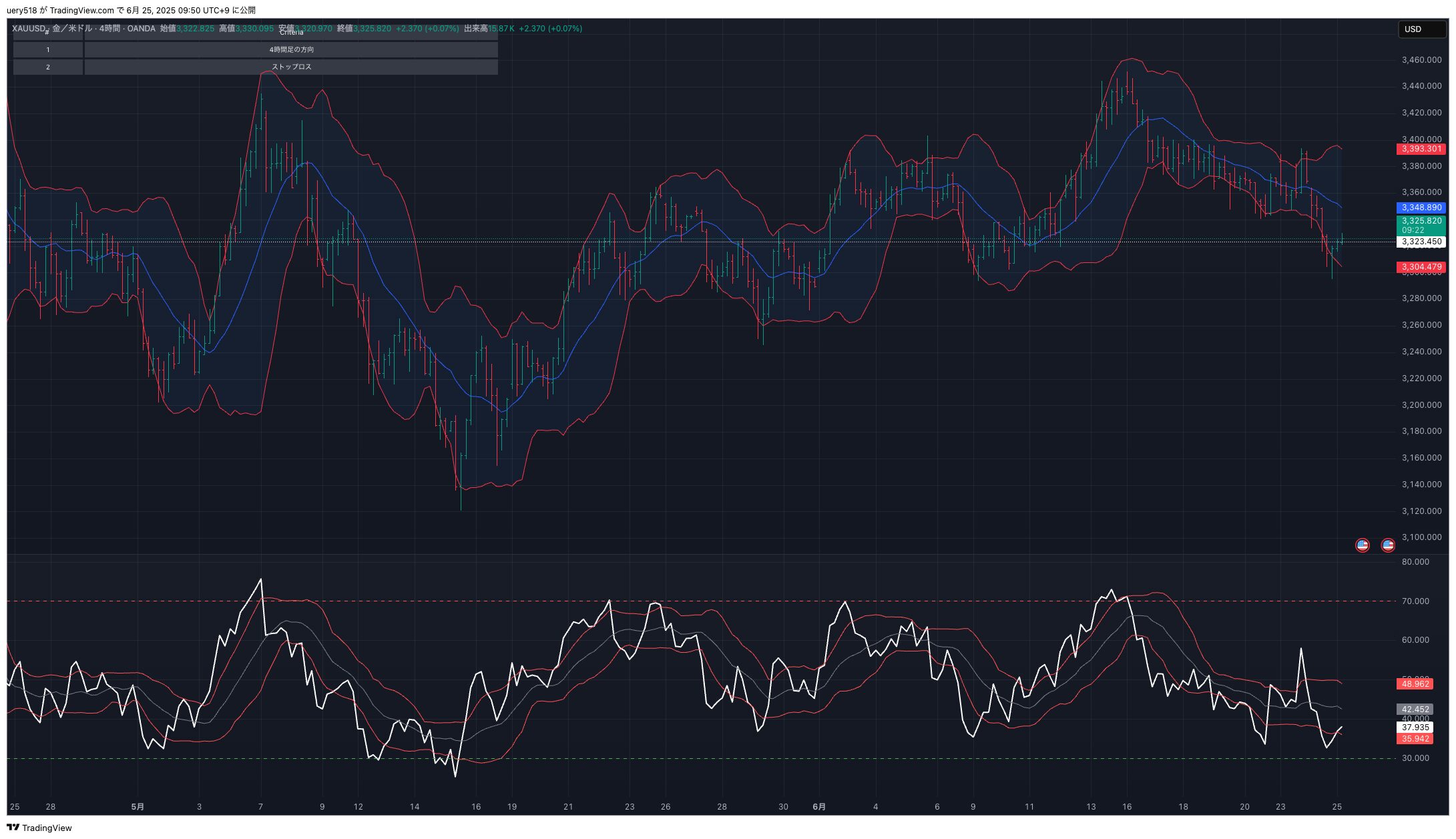Click the white 3,323.450 price label

[x=1421, y=242]
